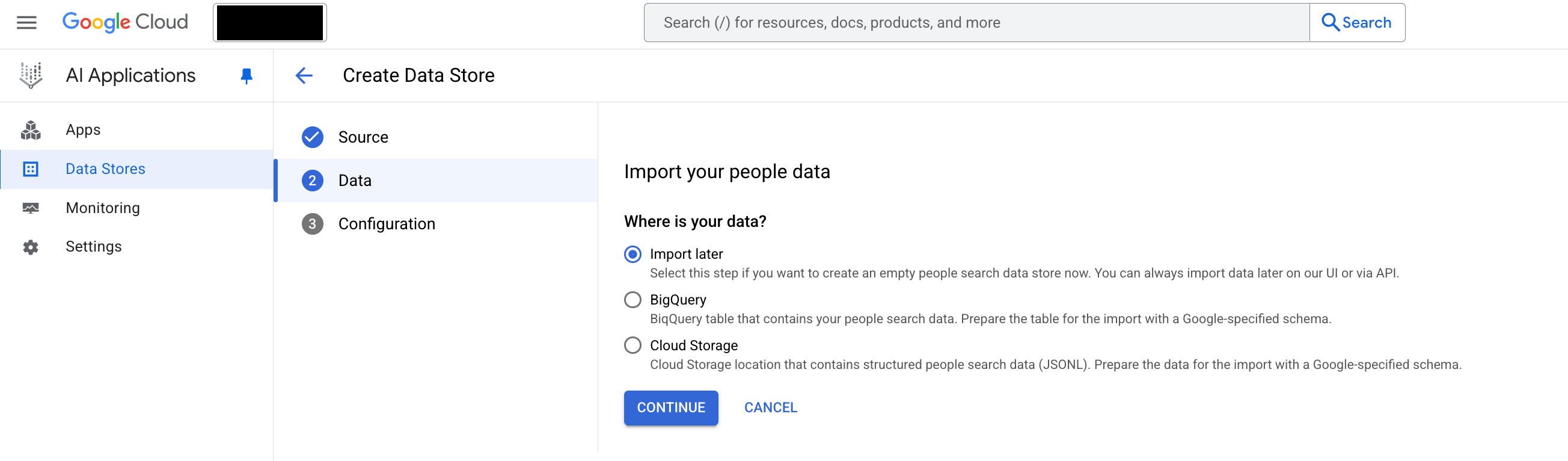Select the BigQuery radio option

click(x=632, y=300)
